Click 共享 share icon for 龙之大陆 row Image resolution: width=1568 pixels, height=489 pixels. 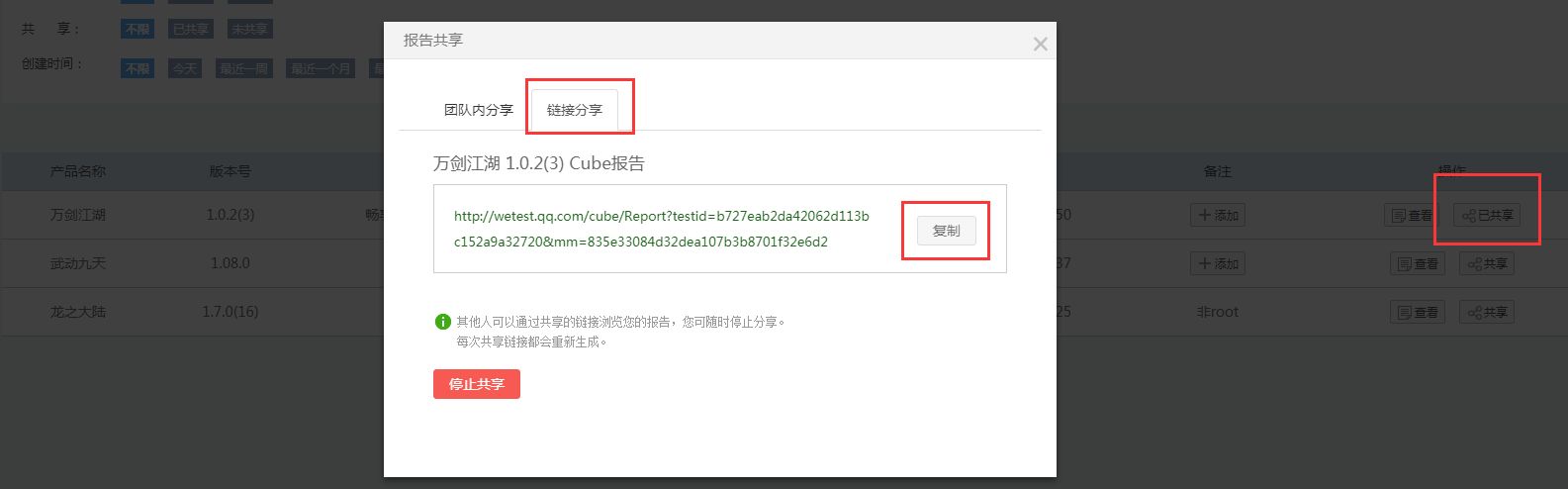(1487, 312)
